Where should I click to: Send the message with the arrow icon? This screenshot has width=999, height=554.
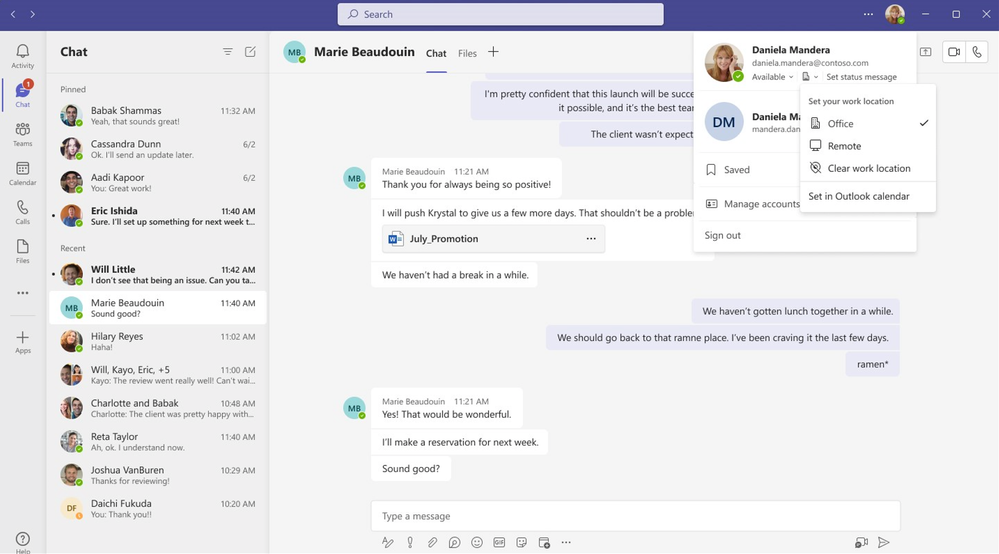click(x=883, y=542)
